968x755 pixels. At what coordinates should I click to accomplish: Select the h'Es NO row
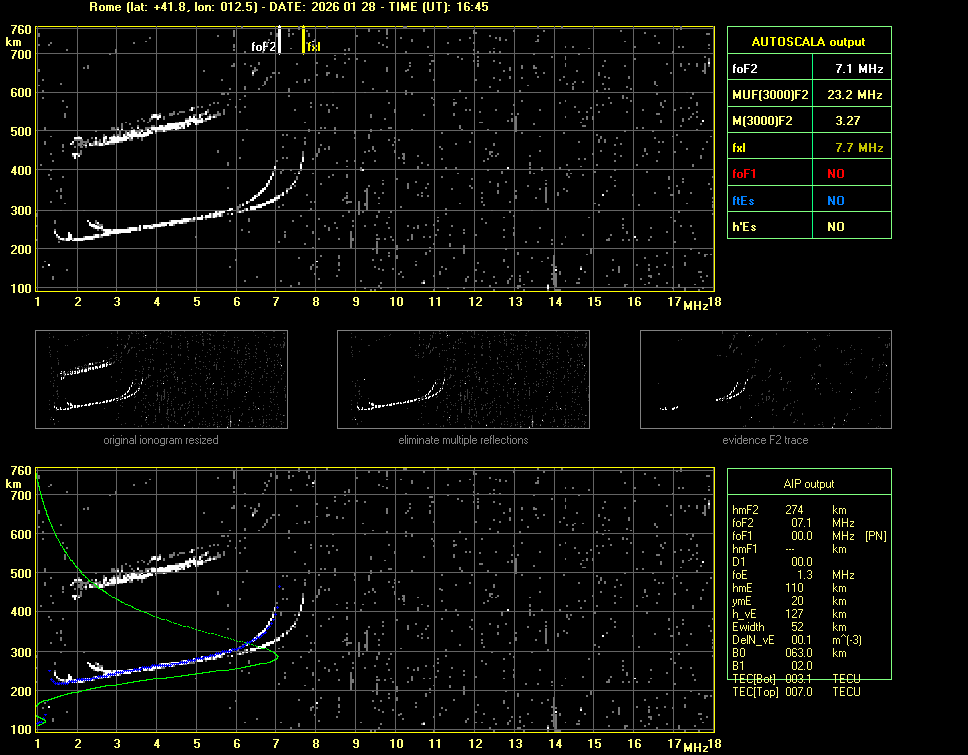[x=808, y=227]
